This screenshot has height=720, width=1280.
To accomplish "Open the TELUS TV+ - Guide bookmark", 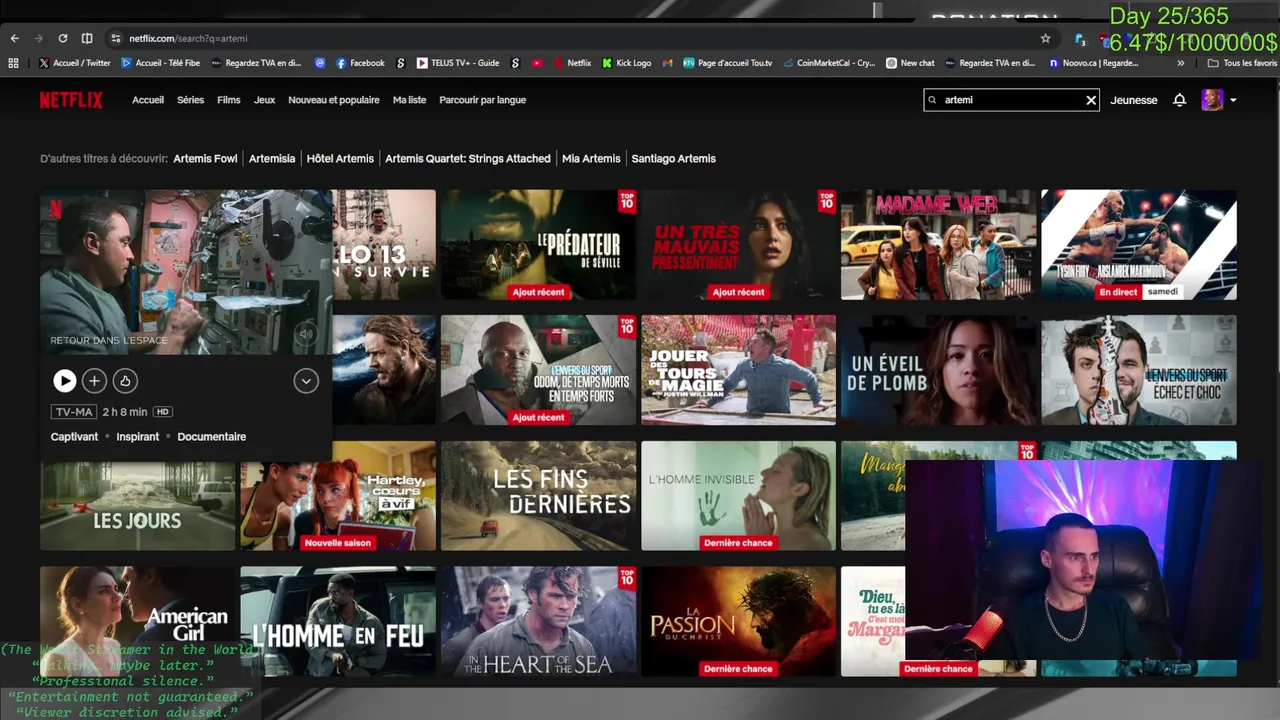I will point(458,63).
